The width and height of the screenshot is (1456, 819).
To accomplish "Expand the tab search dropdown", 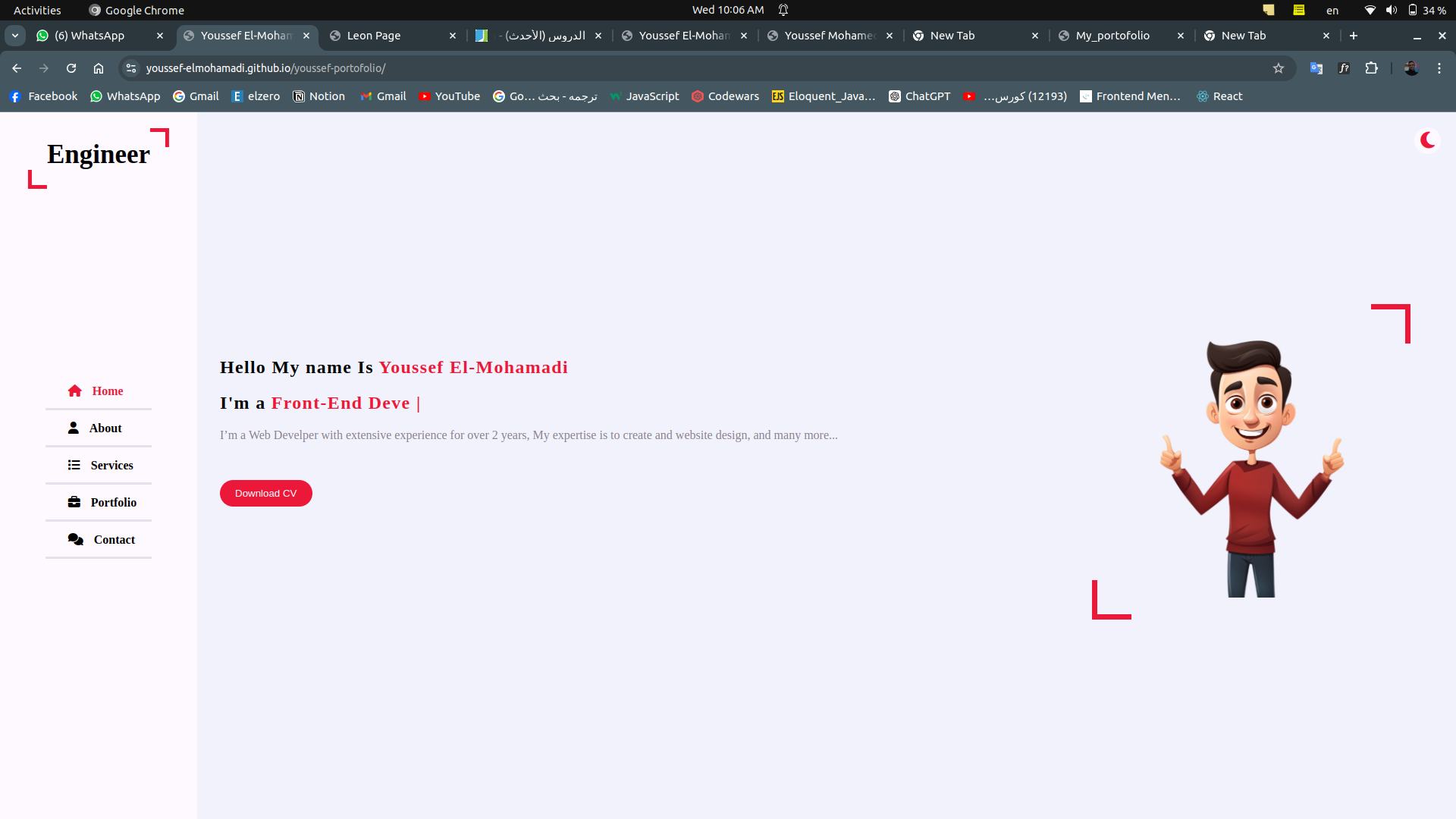I will (x=15, y=36).
